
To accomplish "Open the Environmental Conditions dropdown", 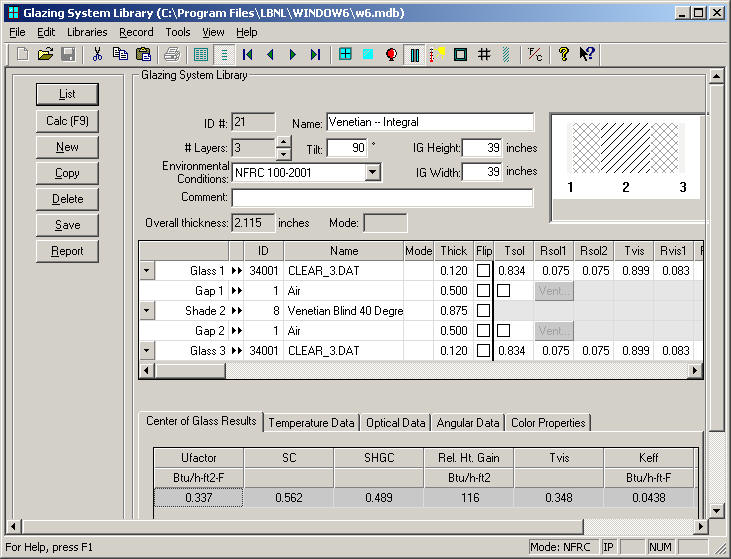I will [x=372, y=173].
